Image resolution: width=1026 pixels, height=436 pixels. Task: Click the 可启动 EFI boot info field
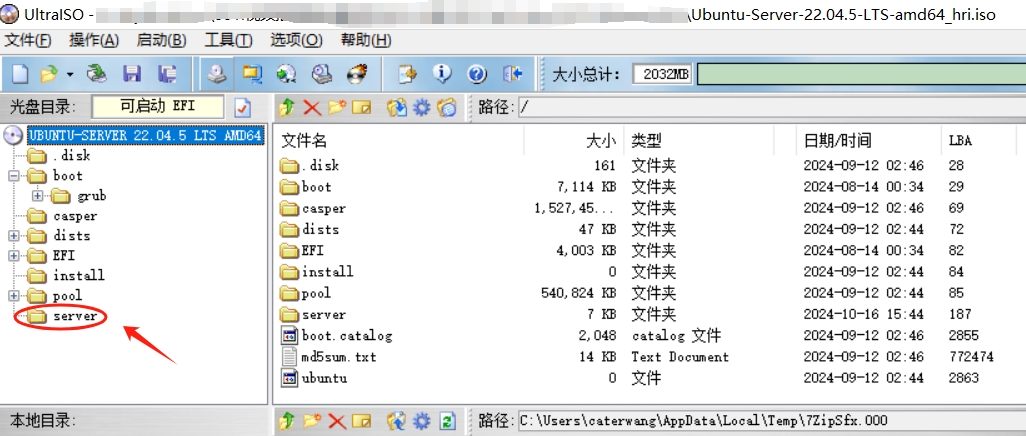point(158,107)
